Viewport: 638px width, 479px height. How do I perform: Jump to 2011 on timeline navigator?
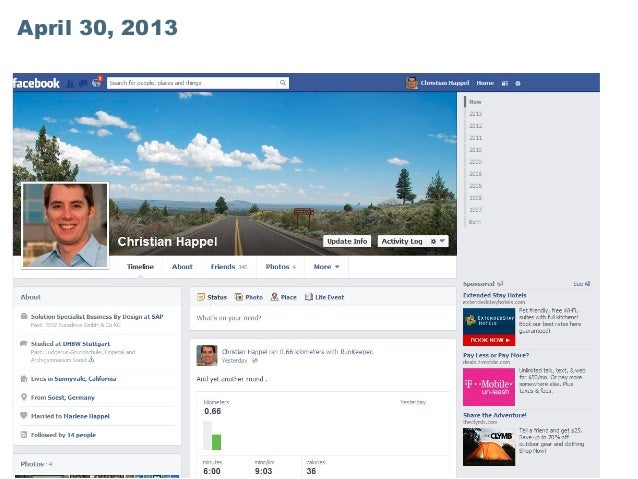tap(475, 138)
